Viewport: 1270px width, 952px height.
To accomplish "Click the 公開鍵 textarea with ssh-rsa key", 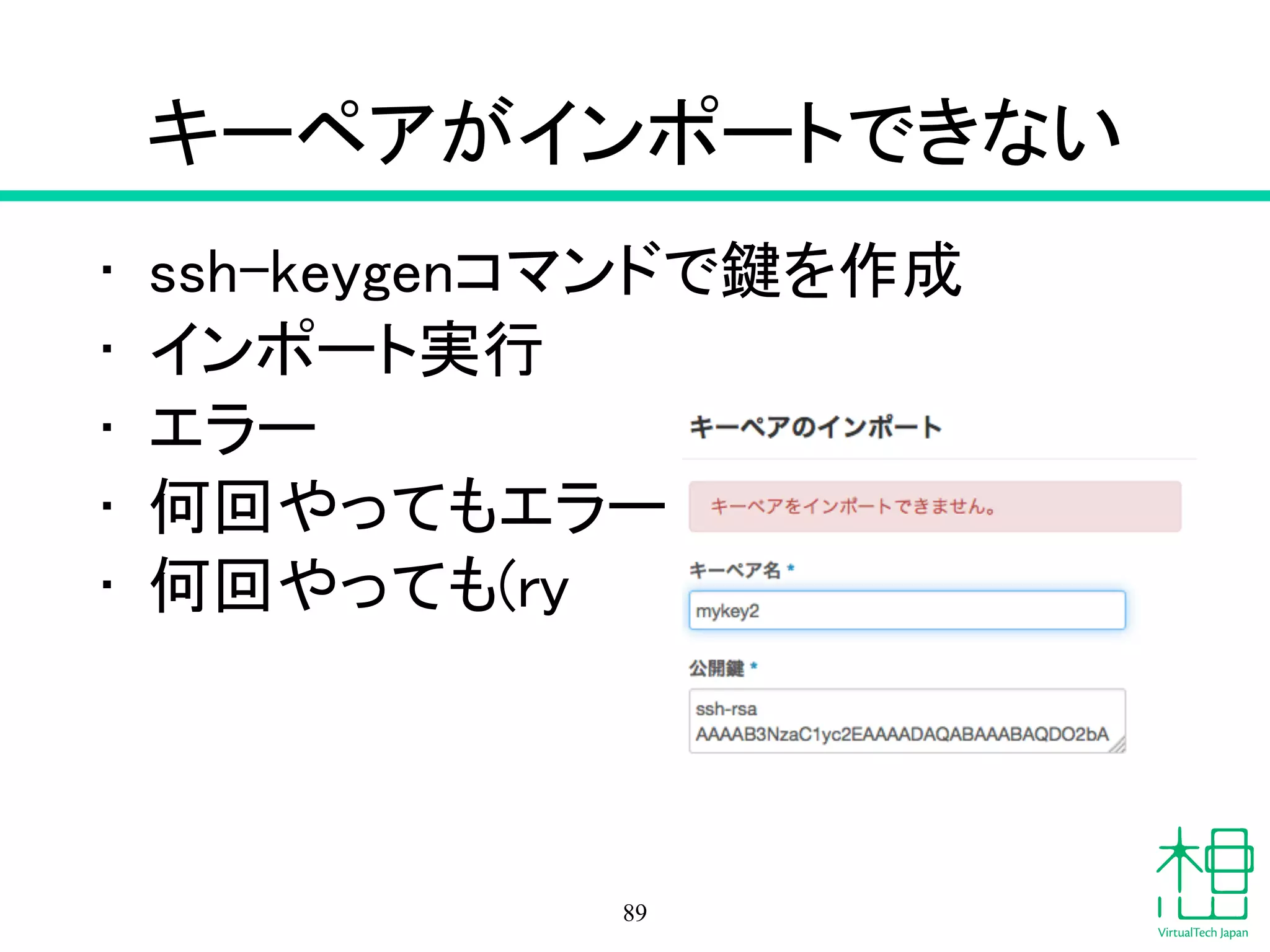I will point(907,721).
